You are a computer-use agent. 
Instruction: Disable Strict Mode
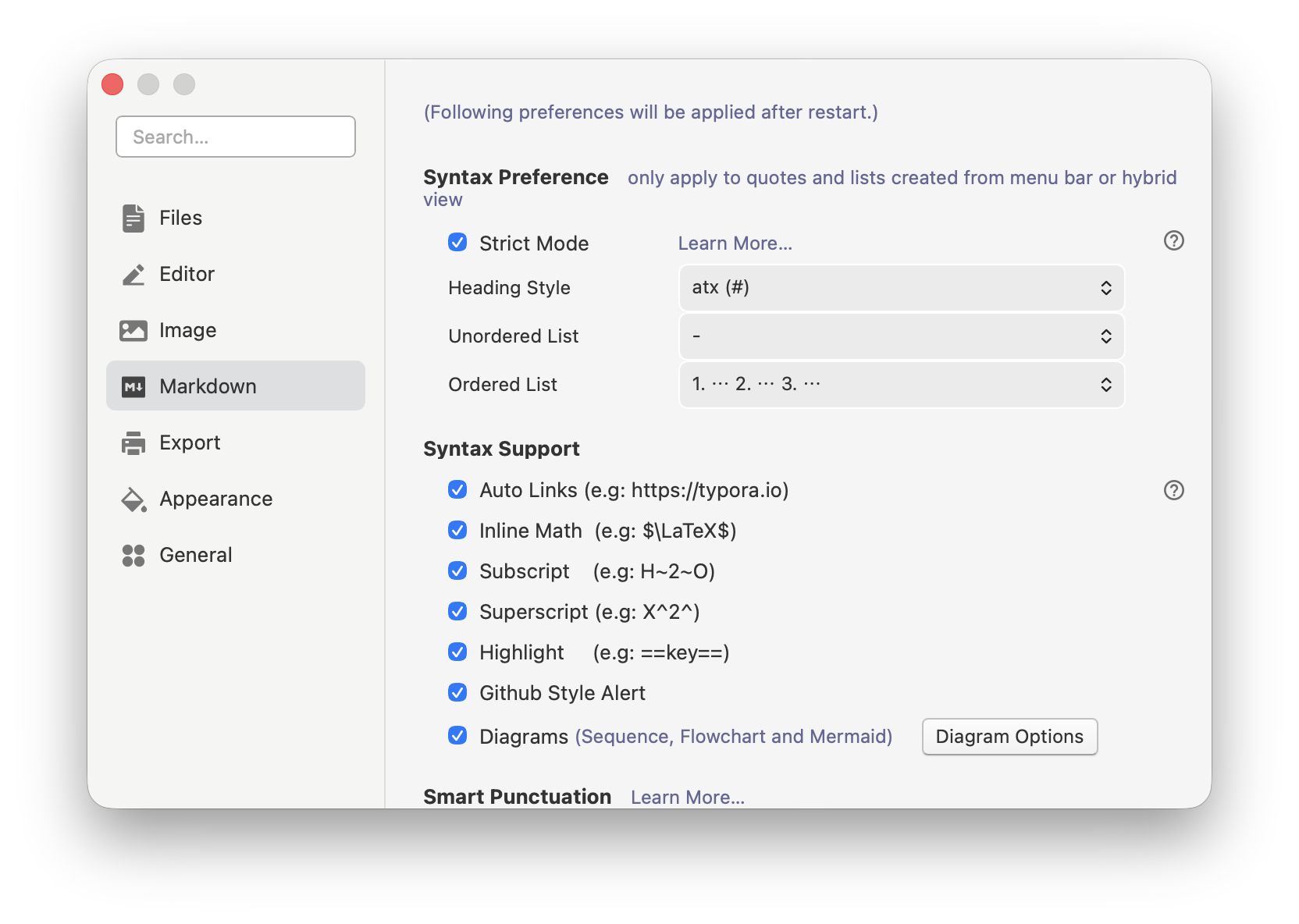click(457, 243)
